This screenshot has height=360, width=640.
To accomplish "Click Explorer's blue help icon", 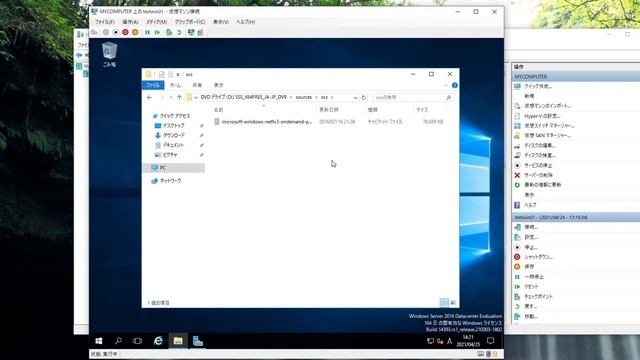I will pyautogui.click(x=455, y=85).
